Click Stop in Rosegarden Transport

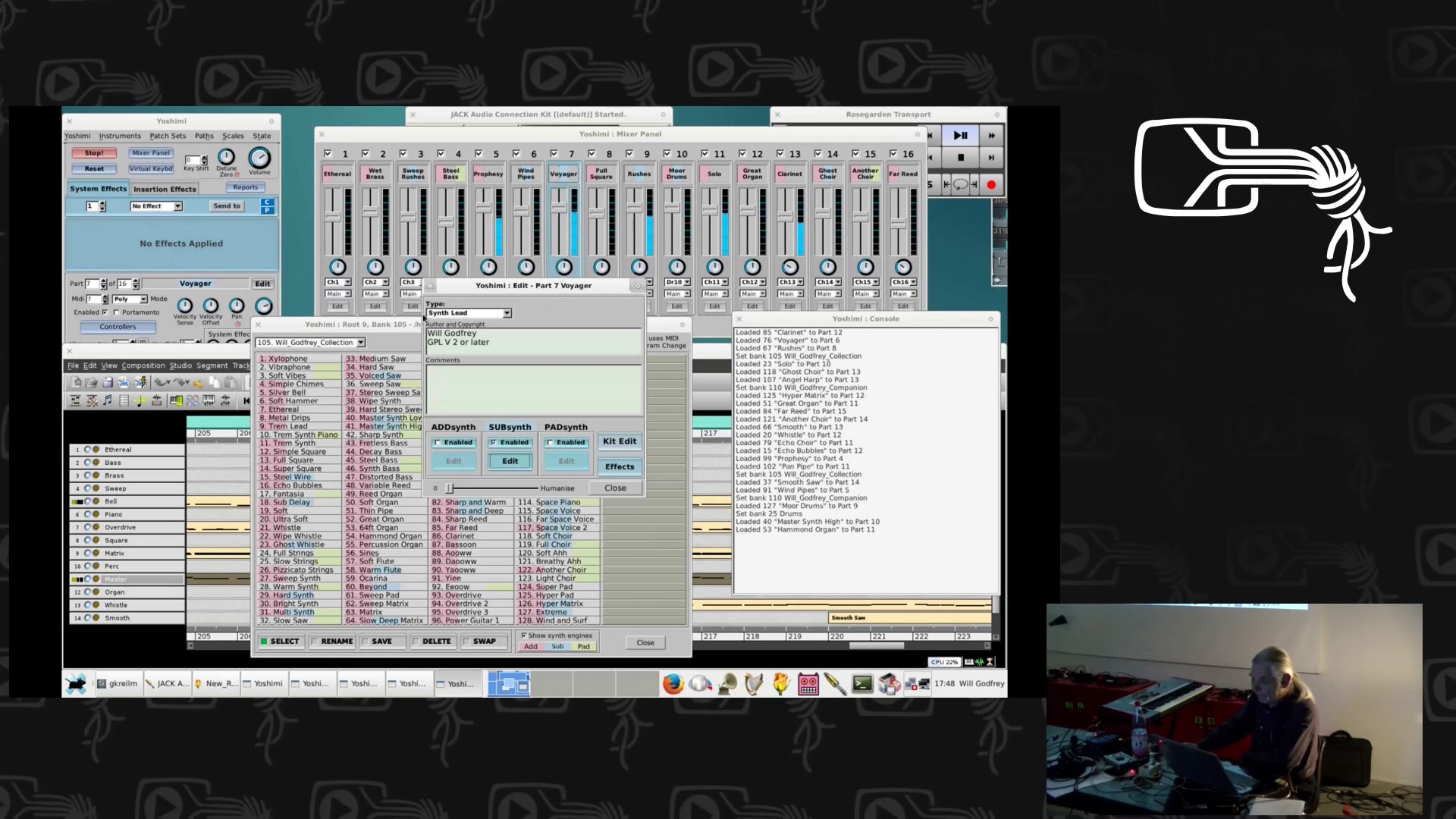(x=960, y=158)
